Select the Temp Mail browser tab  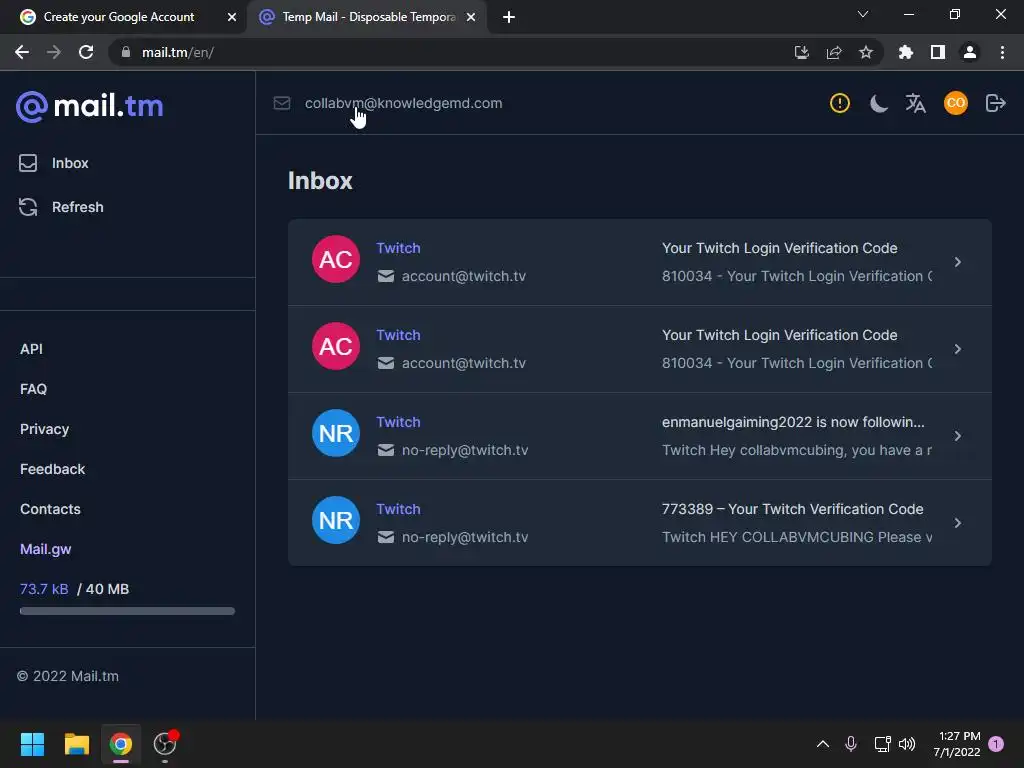pos(368,17)
